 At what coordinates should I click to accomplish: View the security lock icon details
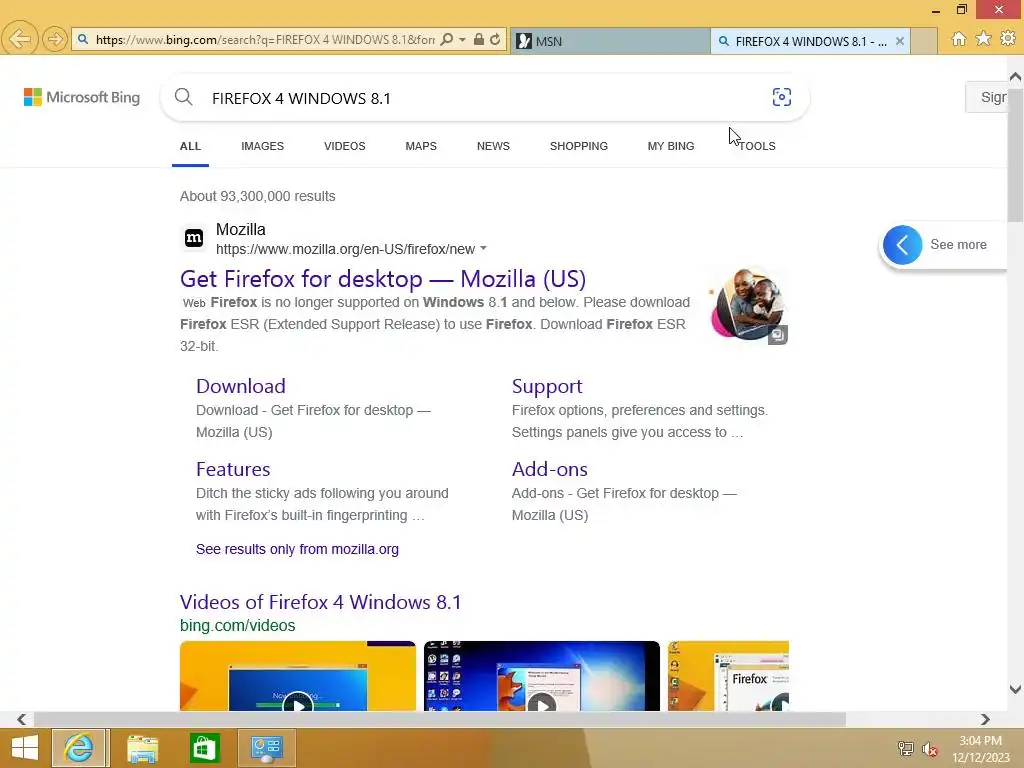click(x=479, y=40)
